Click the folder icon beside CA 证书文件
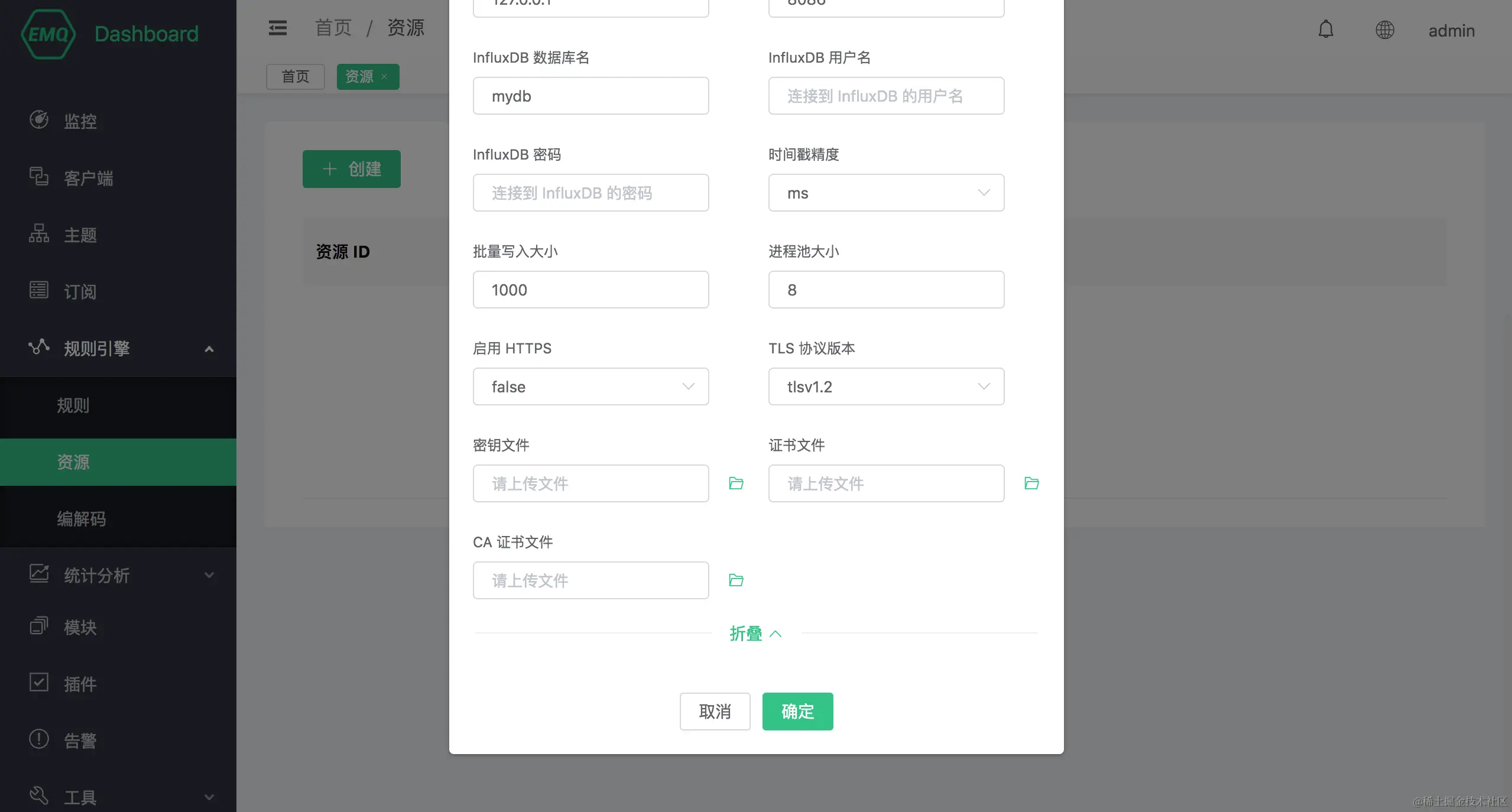1512x812 pixels. (736, 580)
